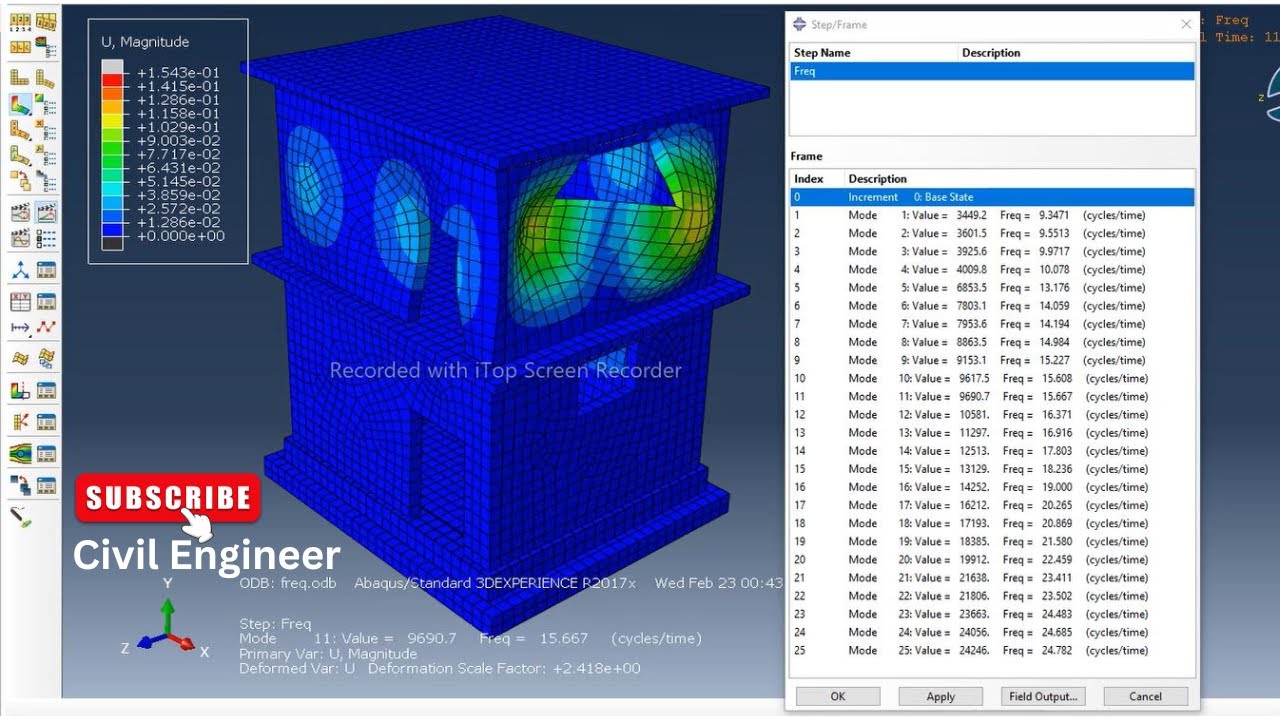Screen dimensions: 1280x720
Task: Start Animate Scale Factor tool
Action: pyautogui.click(x=19, y=212)
